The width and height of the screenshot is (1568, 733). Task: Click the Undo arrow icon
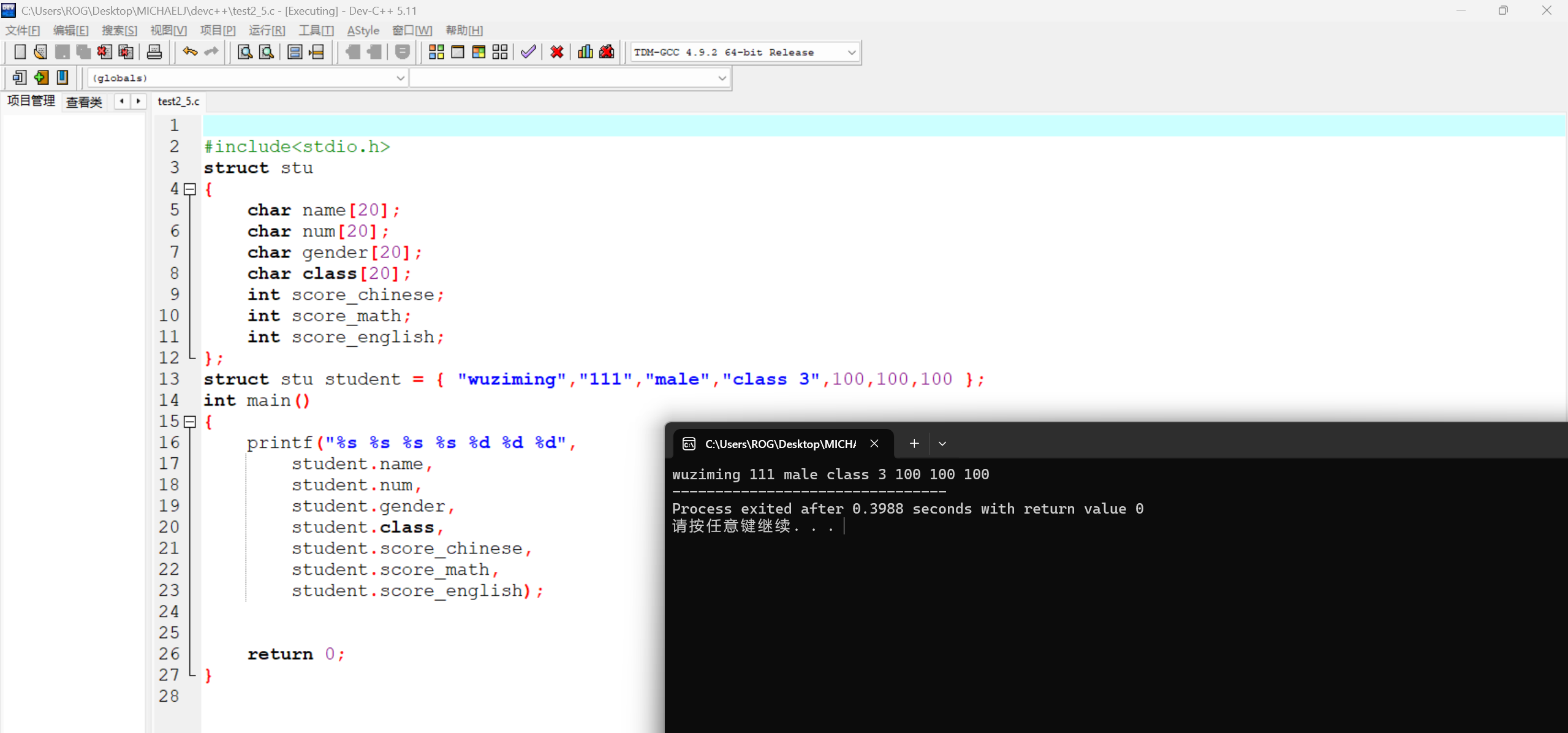(x=189, y=52)
